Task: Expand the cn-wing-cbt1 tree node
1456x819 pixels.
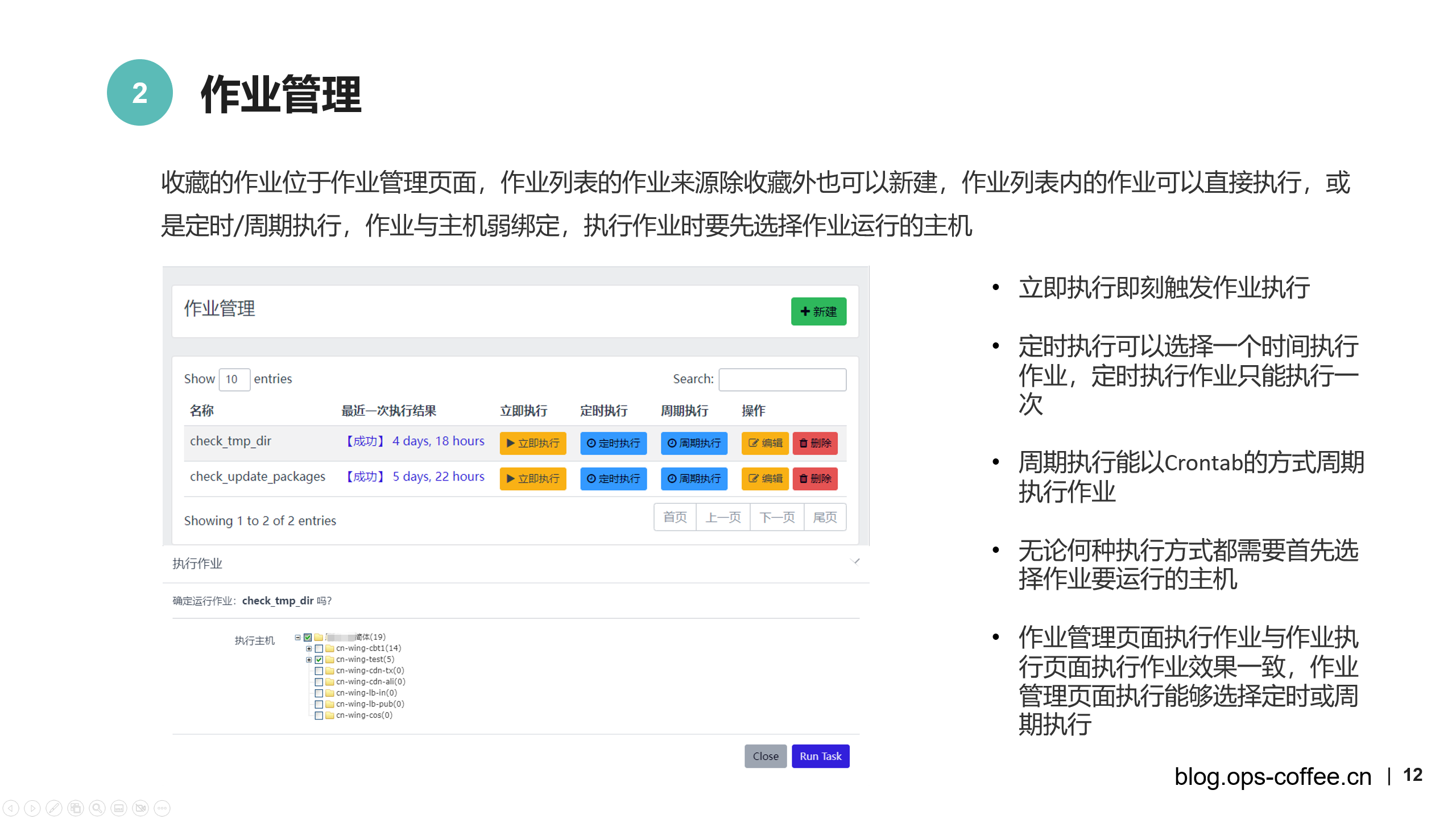Action: pos(309,648)
